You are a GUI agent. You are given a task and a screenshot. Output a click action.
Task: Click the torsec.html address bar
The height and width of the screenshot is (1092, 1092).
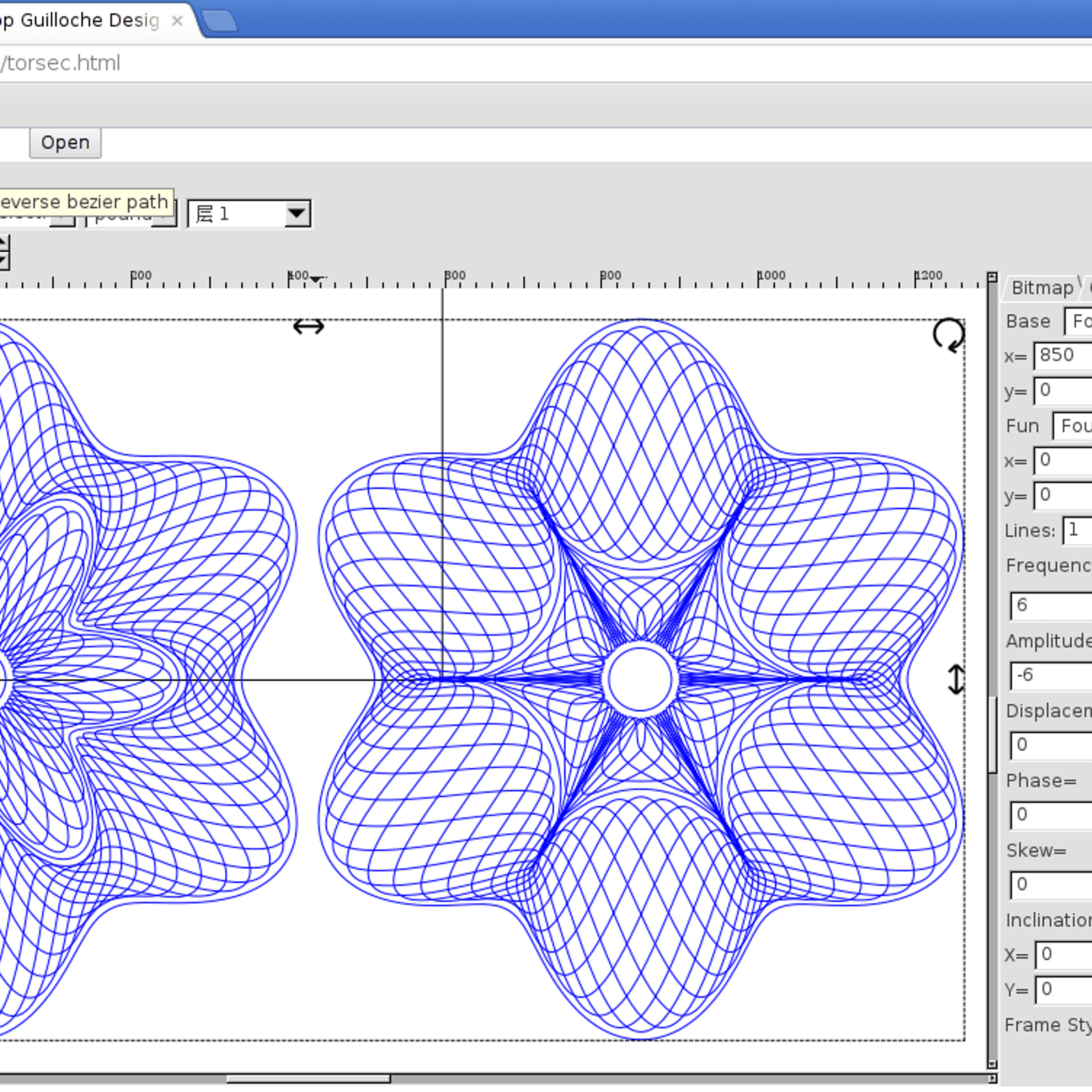click(x=546, y=63)
